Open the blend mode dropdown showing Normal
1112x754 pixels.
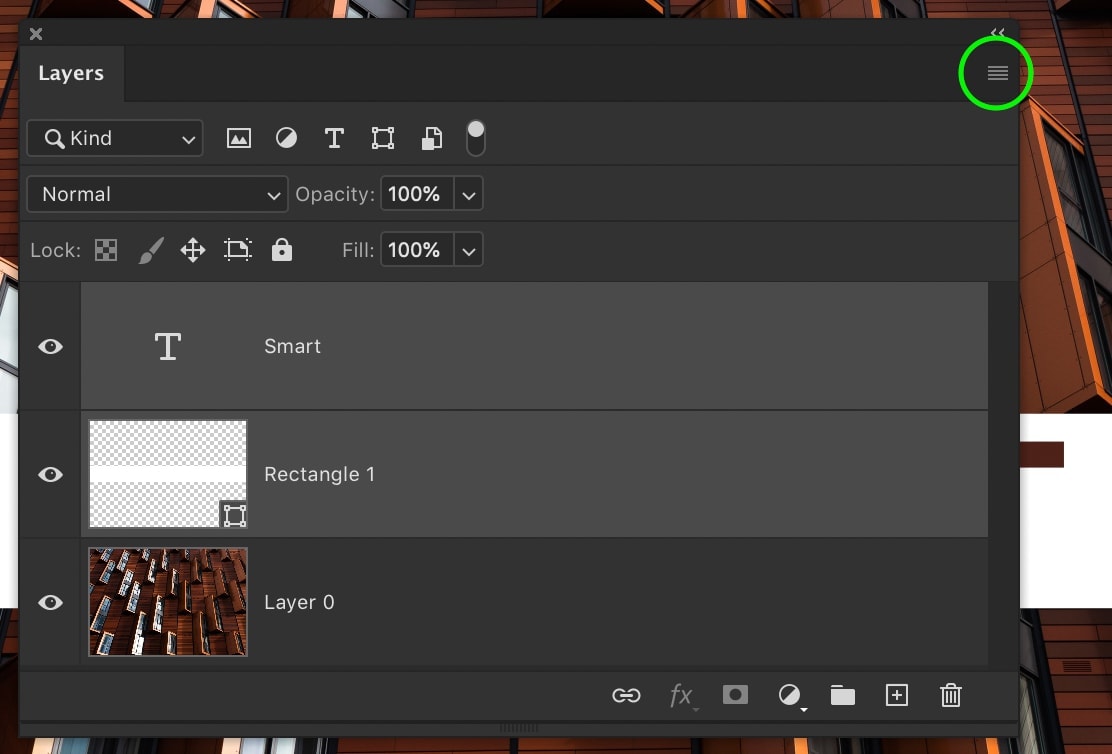click(157, 194)
